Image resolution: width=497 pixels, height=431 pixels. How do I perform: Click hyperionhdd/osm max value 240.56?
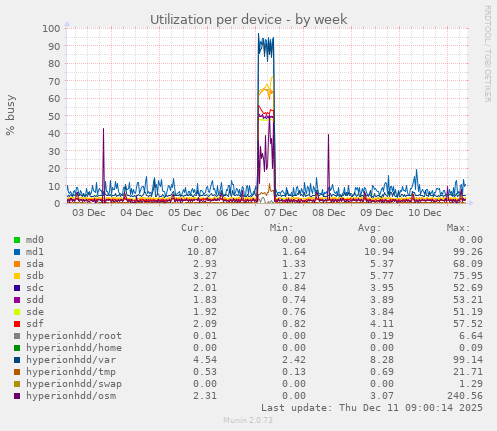tap(465, 396)
